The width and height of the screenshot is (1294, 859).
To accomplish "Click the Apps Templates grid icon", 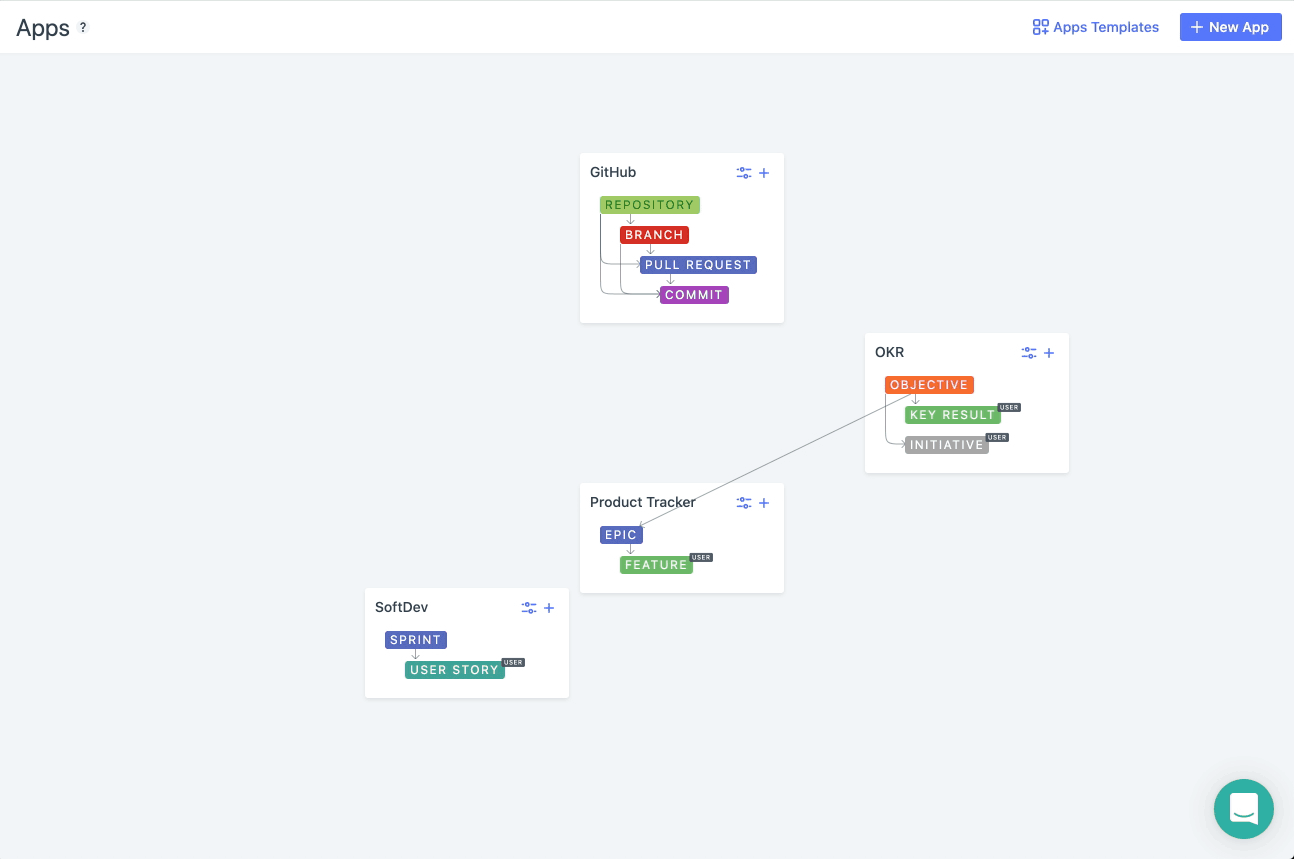I will point(1041,27).
